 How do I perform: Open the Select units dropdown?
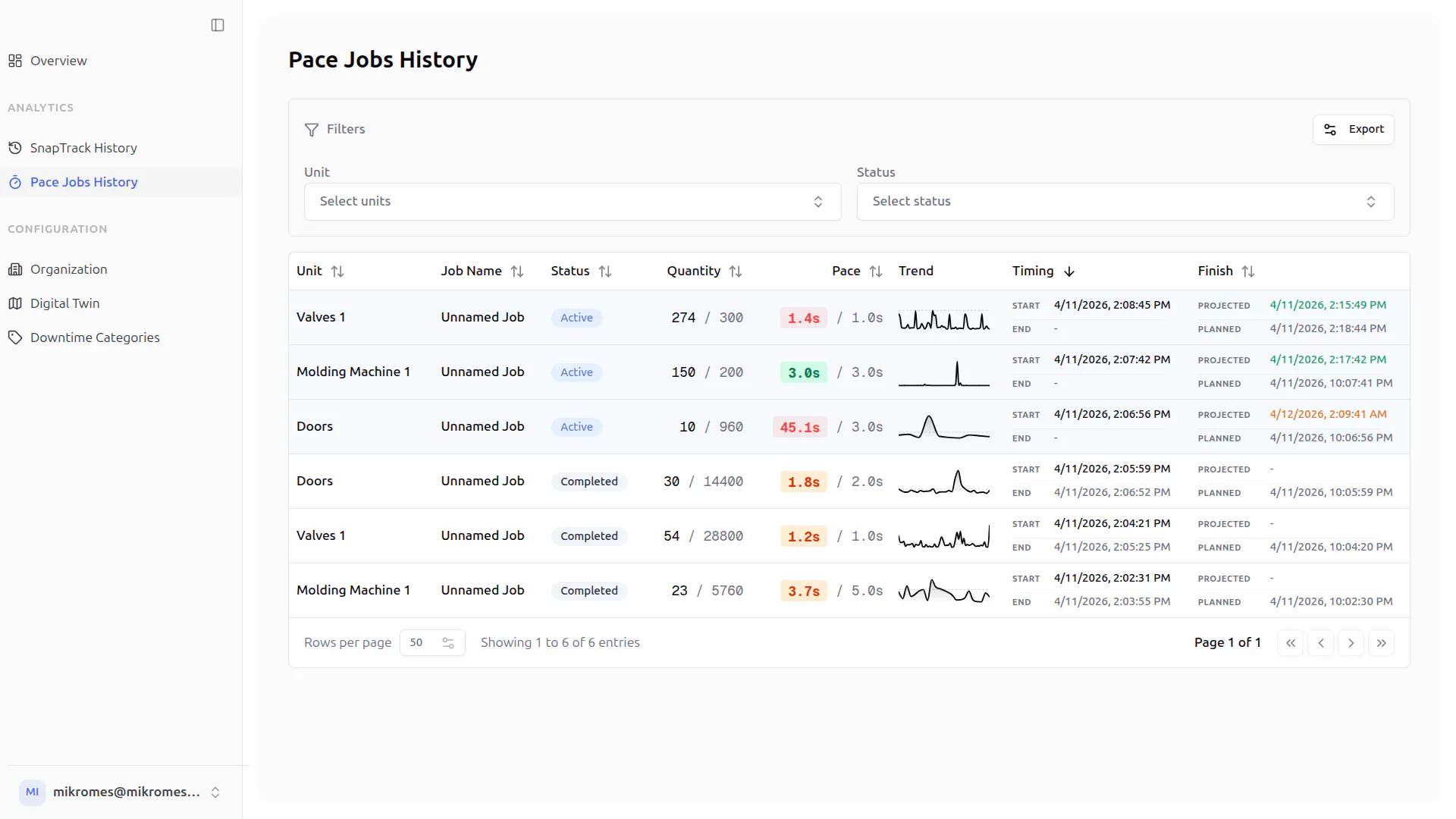(573, 202)
